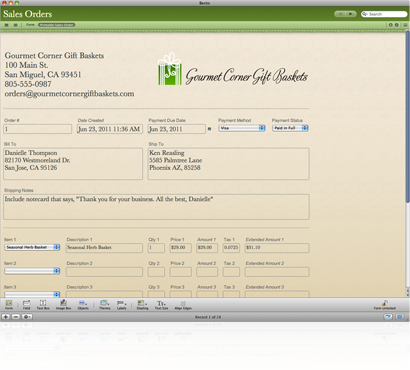Click the Tax 1 field

231,248
